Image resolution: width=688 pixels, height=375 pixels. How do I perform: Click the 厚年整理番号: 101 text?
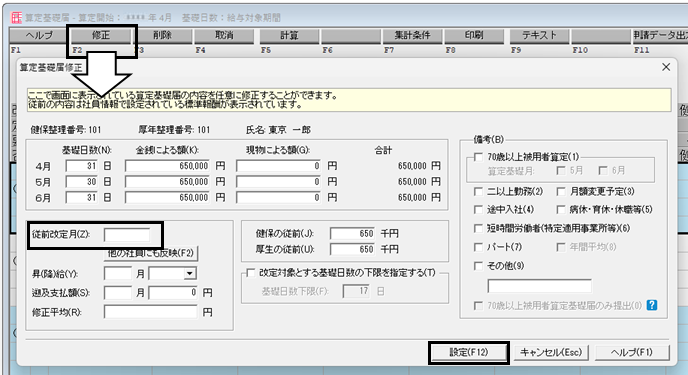tap(174, 130)
